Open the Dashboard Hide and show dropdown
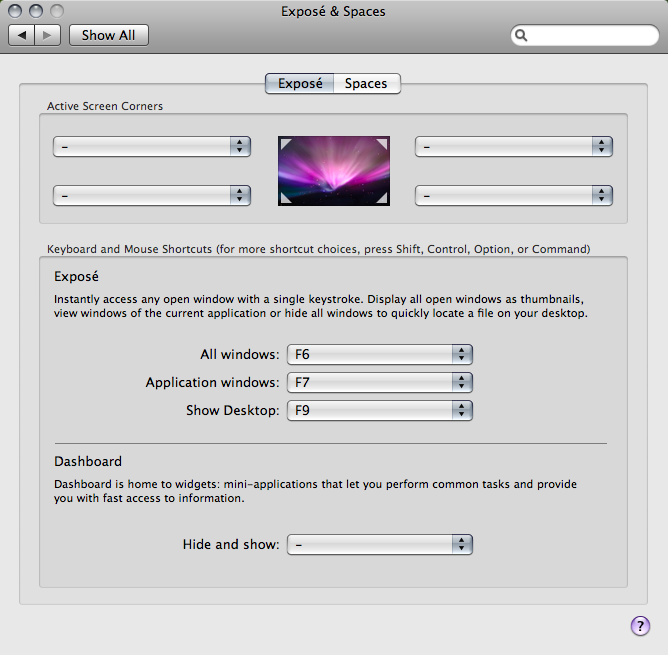 [380, 544]
